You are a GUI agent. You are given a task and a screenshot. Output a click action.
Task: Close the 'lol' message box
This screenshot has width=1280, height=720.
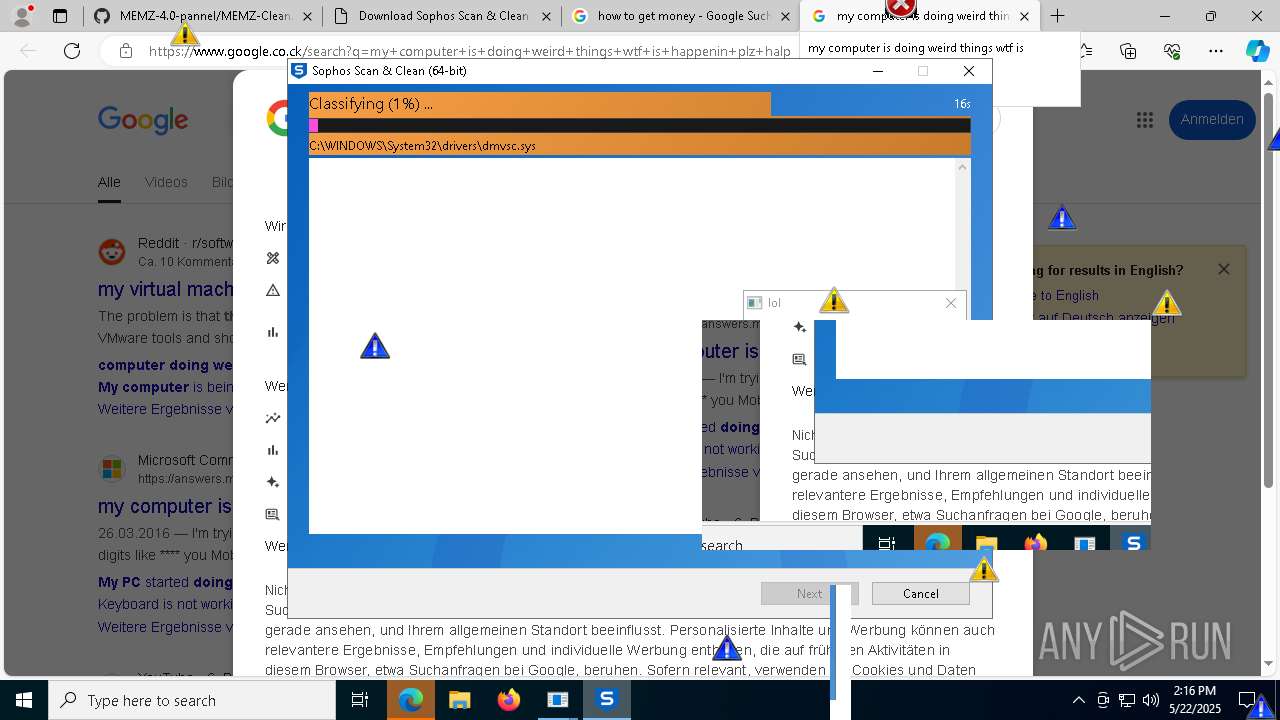point(951,303)
